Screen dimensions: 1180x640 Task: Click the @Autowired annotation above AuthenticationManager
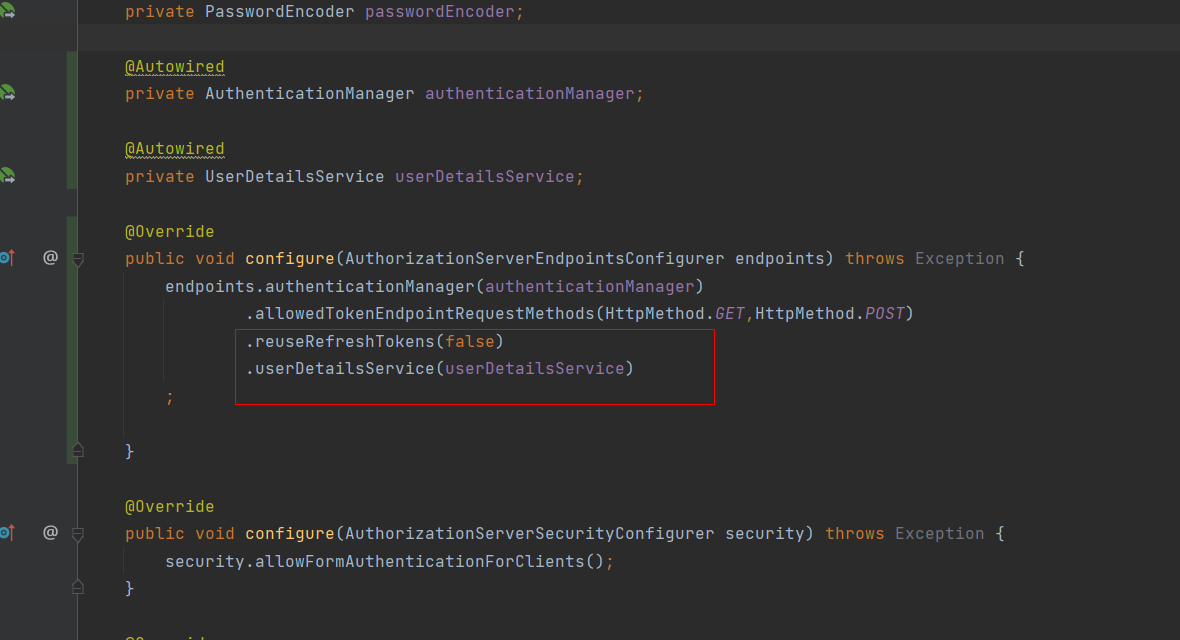[x=174, y=66]
